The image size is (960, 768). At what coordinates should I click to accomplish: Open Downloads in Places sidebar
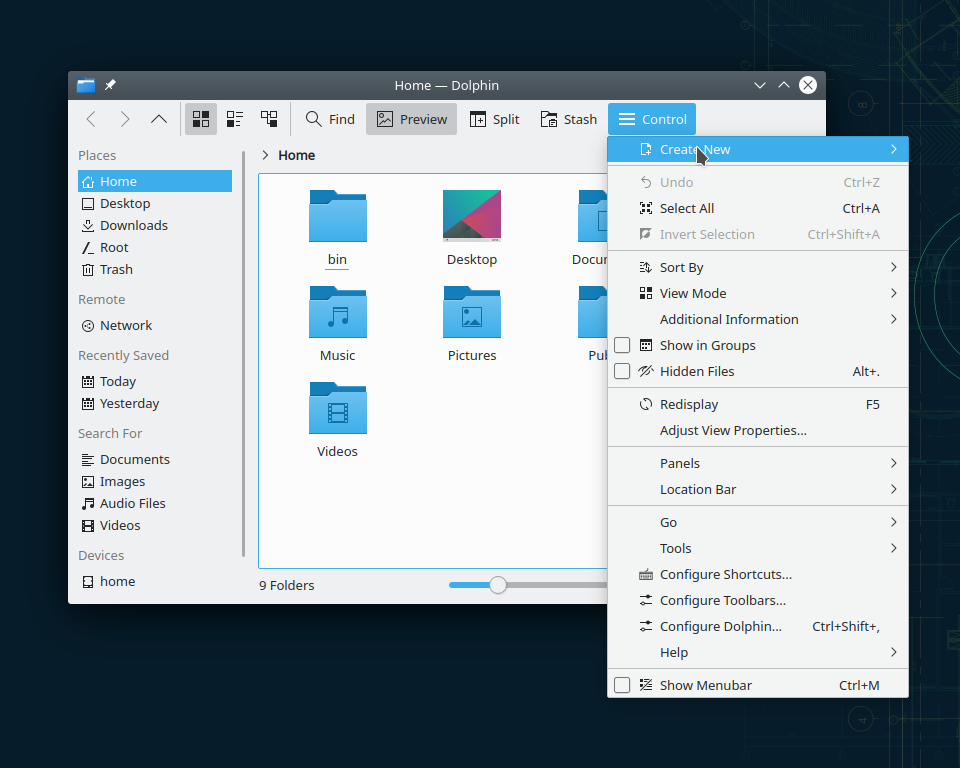(155, 225)
